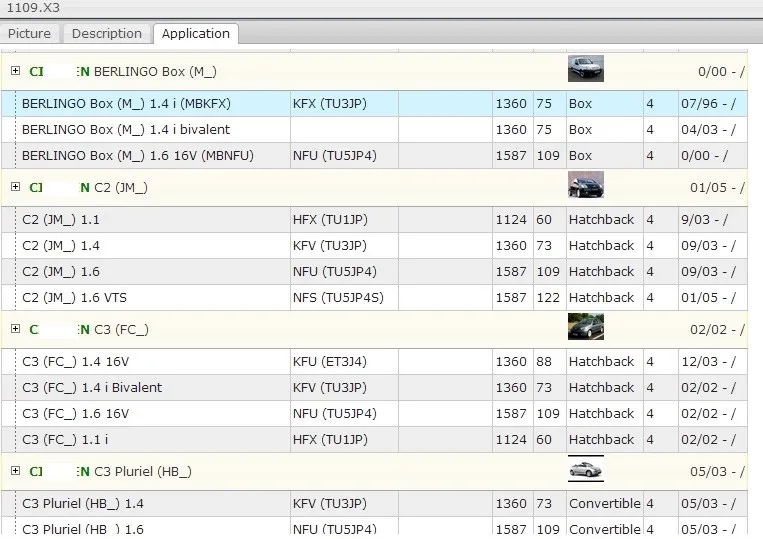This screenshot has width=763, height=539.
Task: Select the C3 (FC_) 1.6 16V row
Action: (x=374, y=413)
